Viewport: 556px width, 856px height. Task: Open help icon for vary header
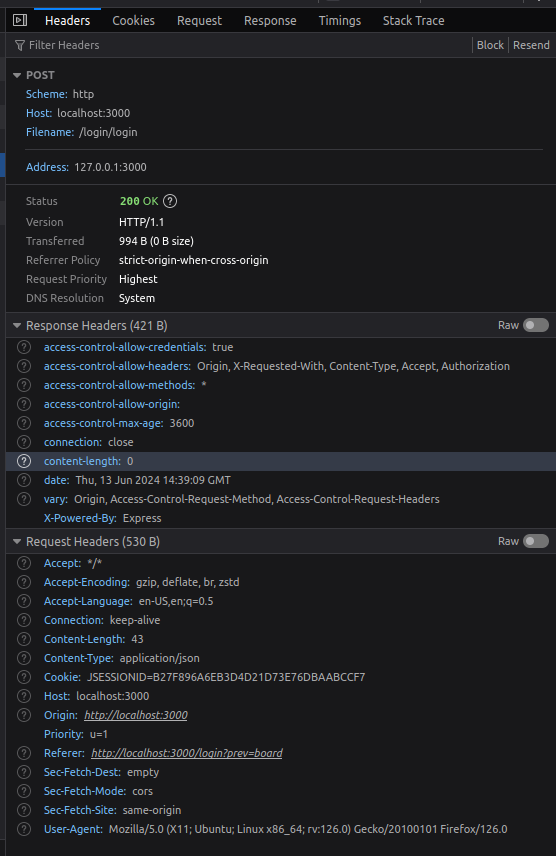point(24,499)
